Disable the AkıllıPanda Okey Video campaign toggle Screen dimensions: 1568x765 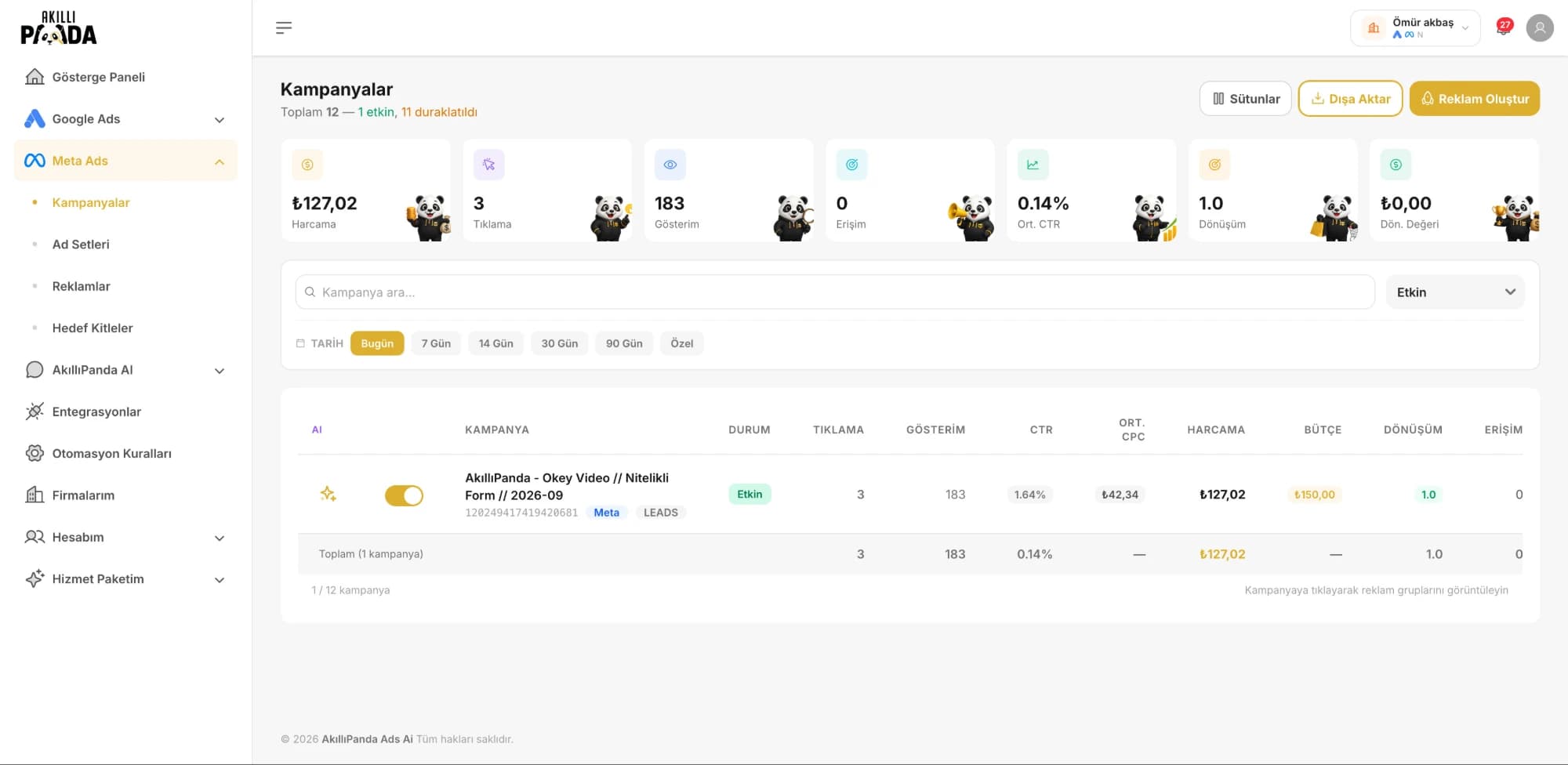(404, 495)
